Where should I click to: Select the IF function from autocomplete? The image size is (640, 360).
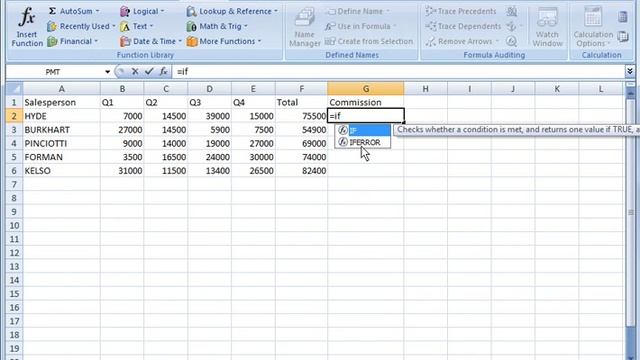362,130
